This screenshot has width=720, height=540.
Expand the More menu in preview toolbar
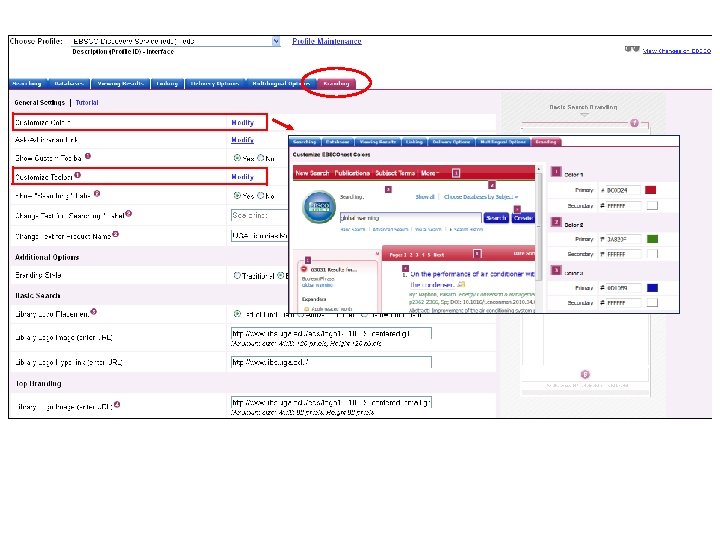[430, 173]
